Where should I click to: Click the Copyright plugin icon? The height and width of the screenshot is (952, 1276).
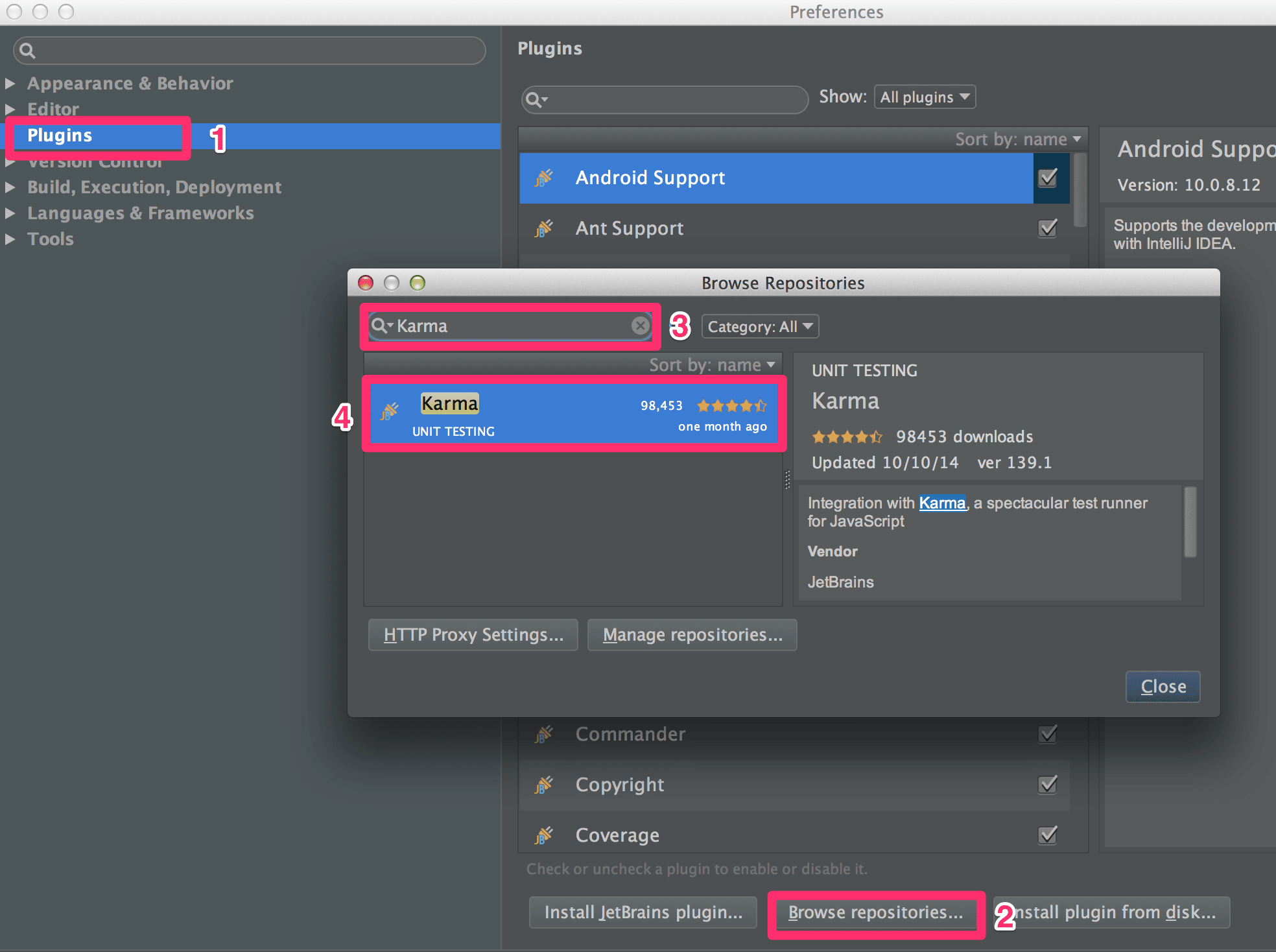click(544, 785)
